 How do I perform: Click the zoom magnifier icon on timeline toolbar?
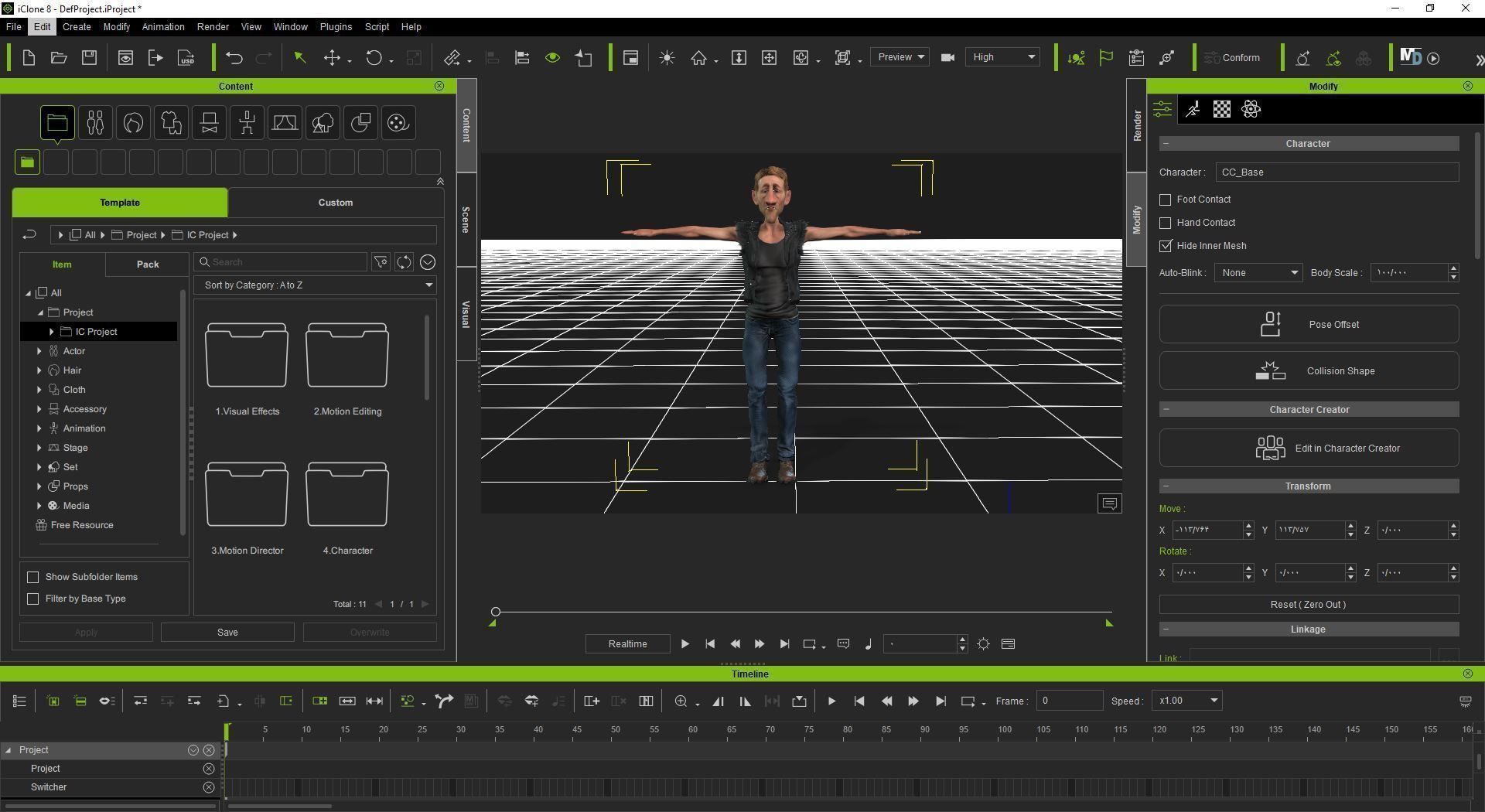pyautogui.click(x=681, y=701)
